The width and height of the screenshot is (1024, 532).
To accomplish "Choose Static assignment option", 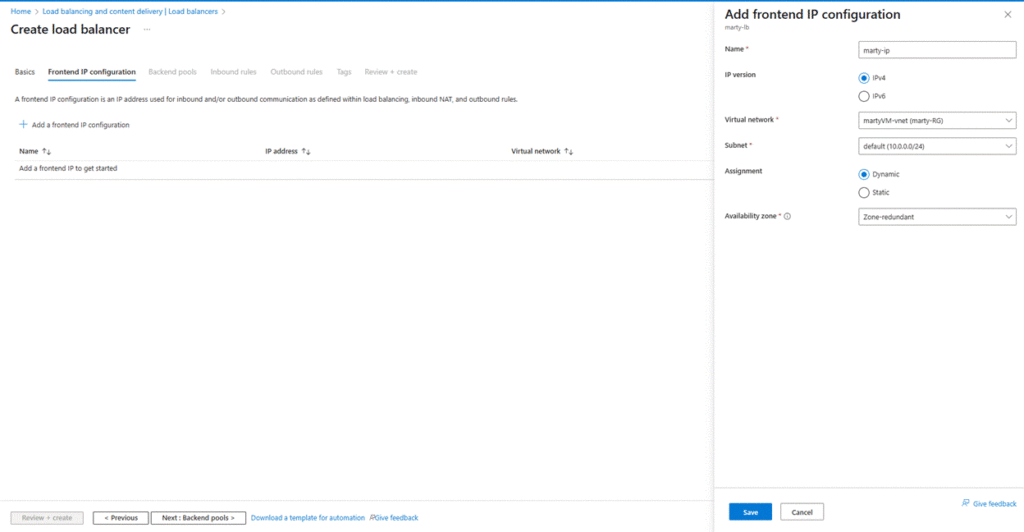I will click(x=864, y=192).
